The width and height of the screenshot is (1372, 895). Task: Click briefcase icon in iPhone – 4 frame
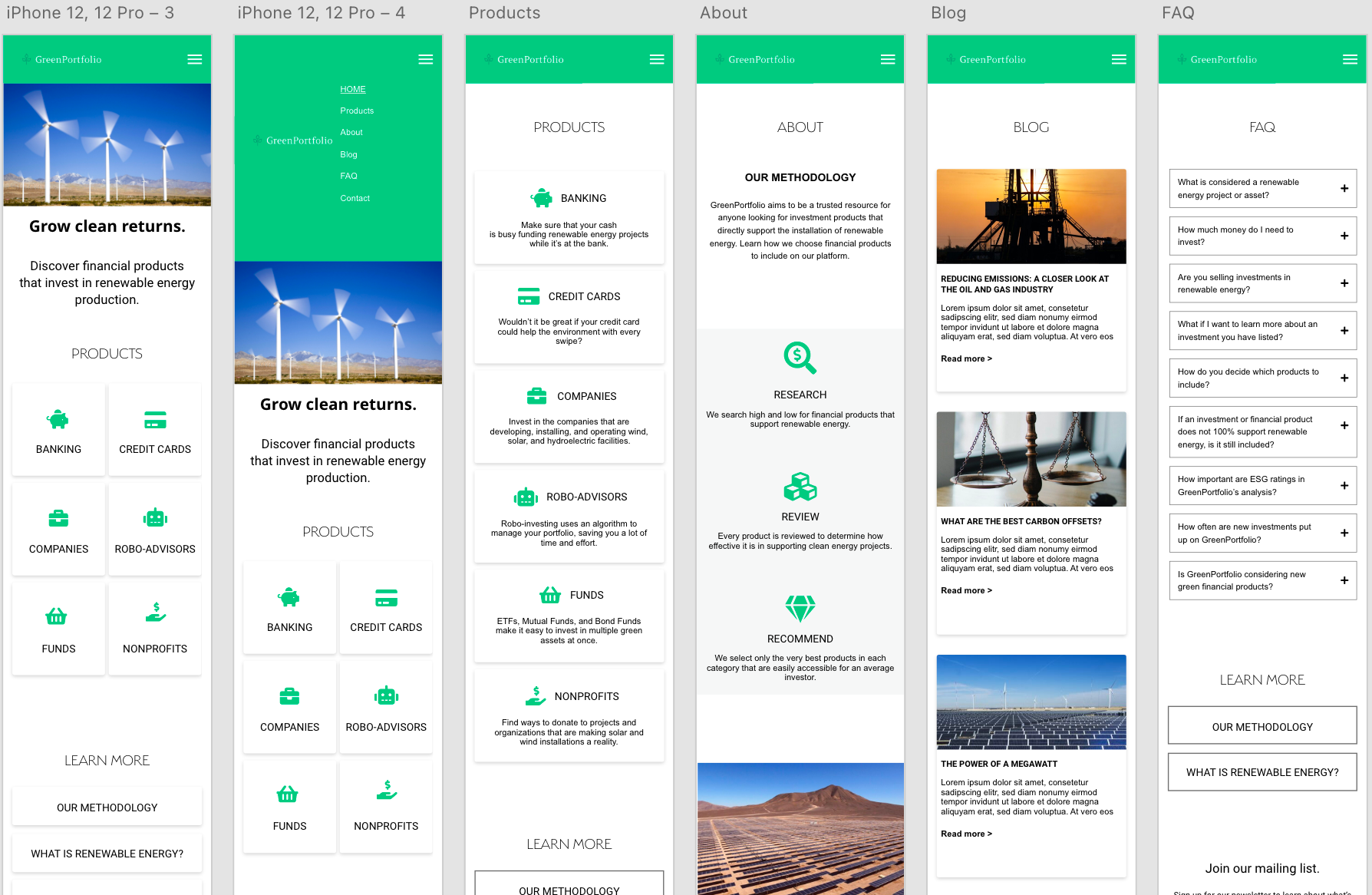[x=289, y=696]
